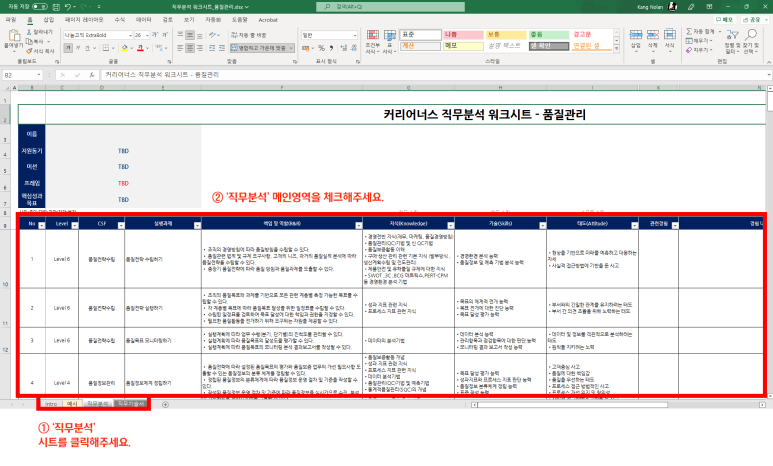Image resolution: width=773 pixels, height=466 pixels.
Task: Click the Name Box showing B2
Action: point(22,75)
